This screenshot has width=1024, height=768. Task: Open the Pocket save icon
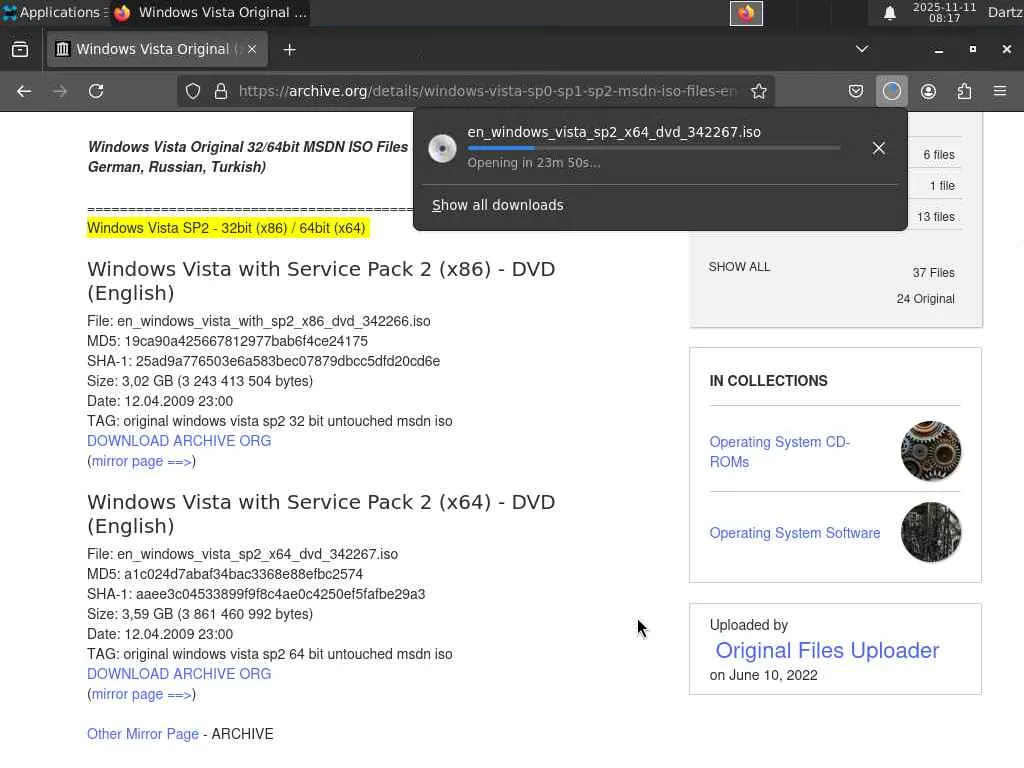(x=856, y=91)
